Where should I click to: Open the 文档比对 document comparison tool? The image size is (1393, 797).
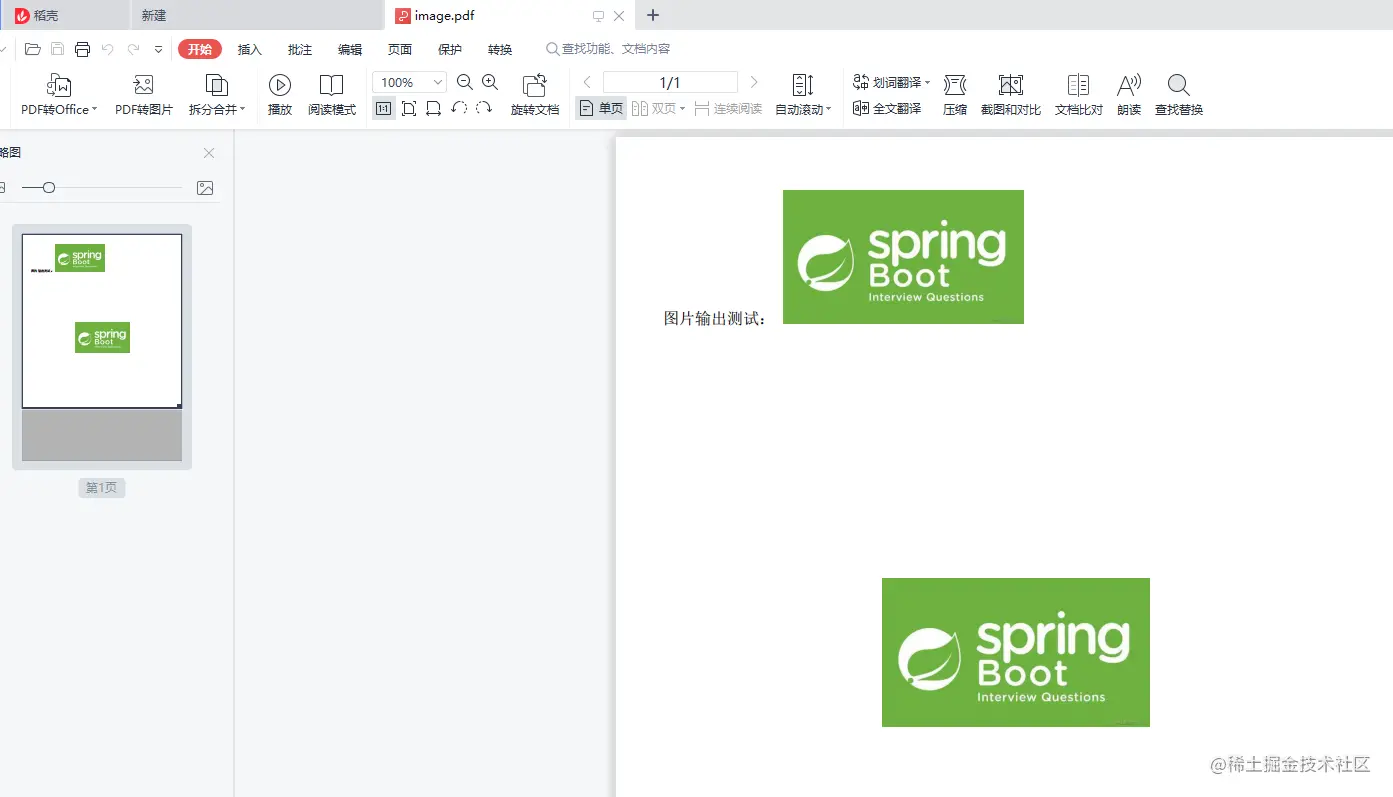point(1079,95)
